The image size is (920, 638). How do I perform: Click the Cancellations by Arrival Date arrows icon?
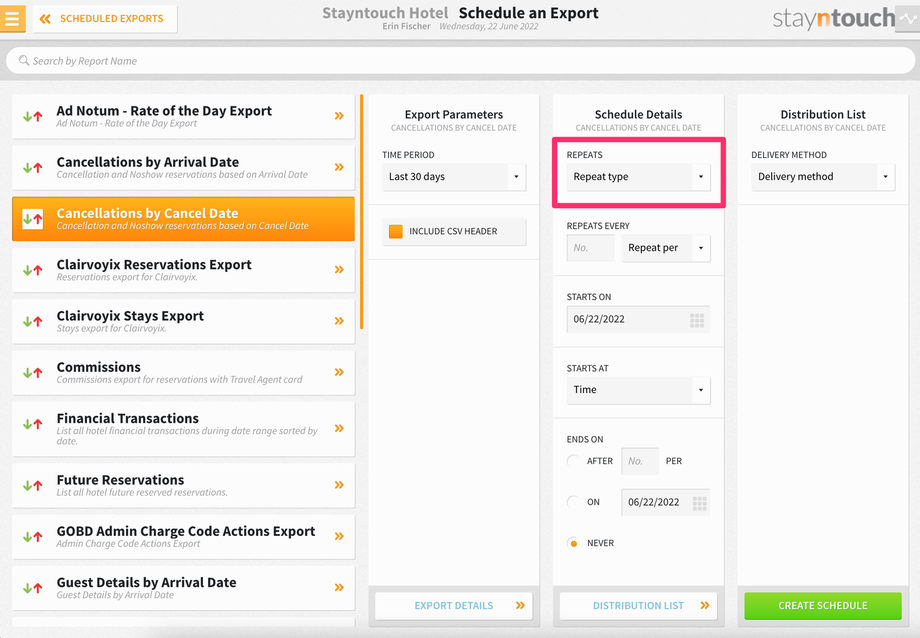click(x=33, y=167)
